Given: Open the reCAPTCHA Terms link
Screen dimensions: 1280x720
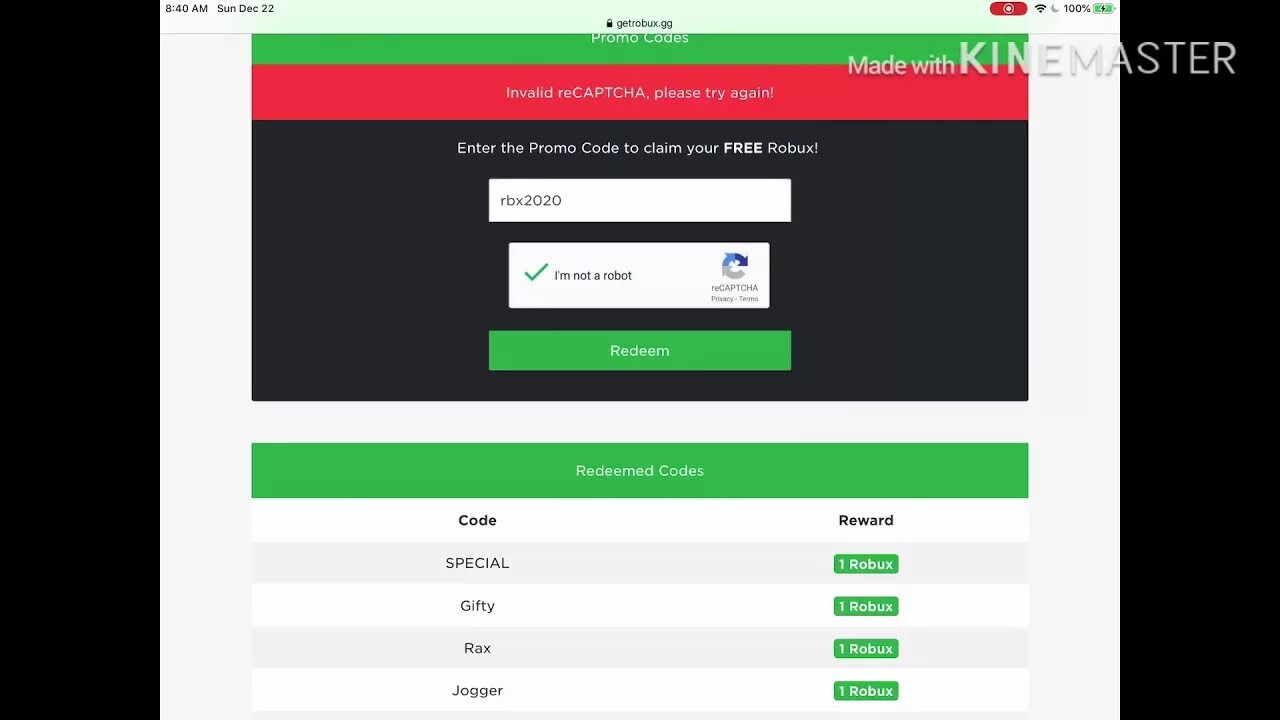Looking at the screenshot, I should tap(748, 299).
